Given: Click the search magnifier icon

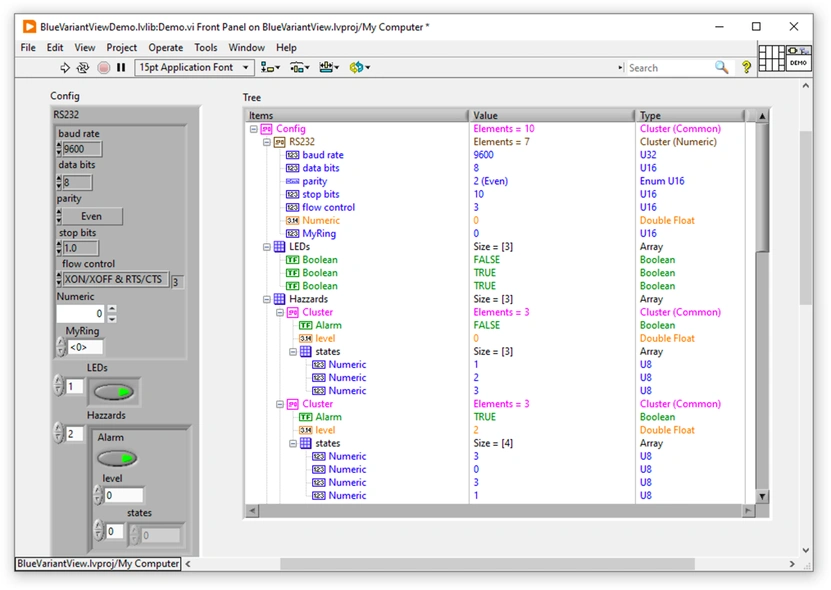Looking at the screenshot, I should coord(721,67).
